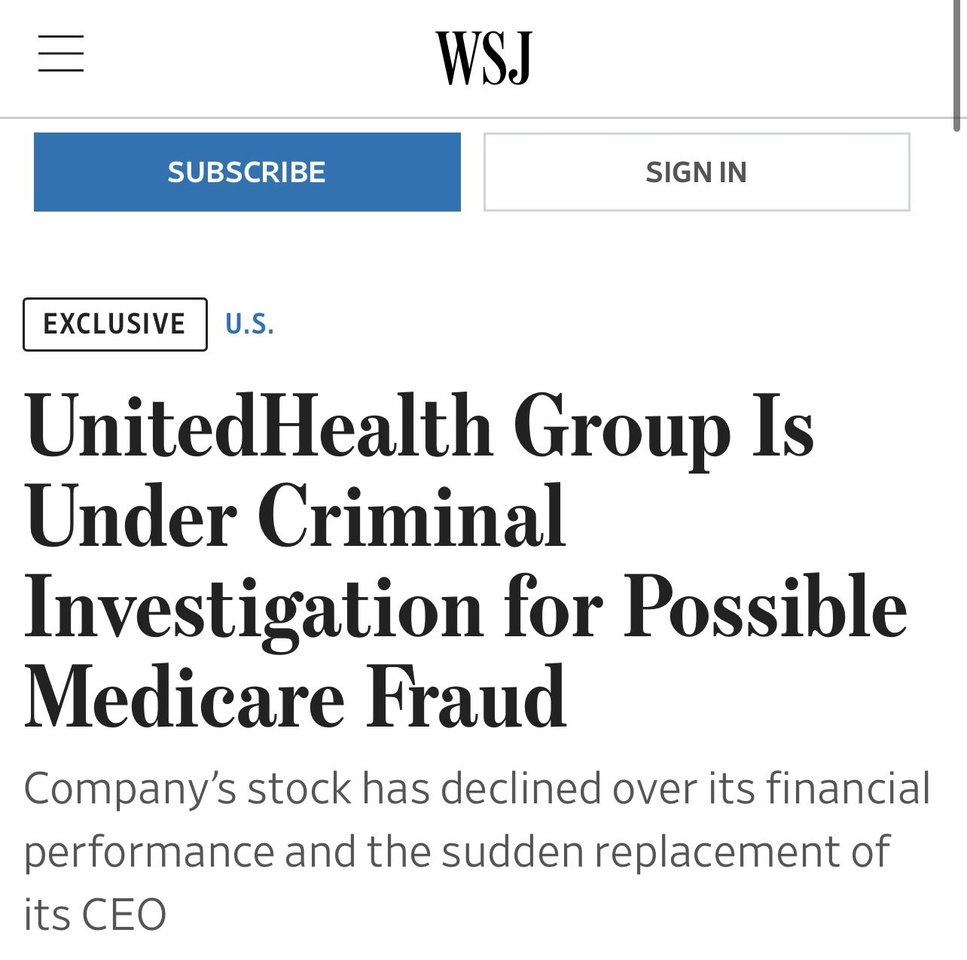
Task: Open the hamburger navigation menu
Action: (60, 53)
